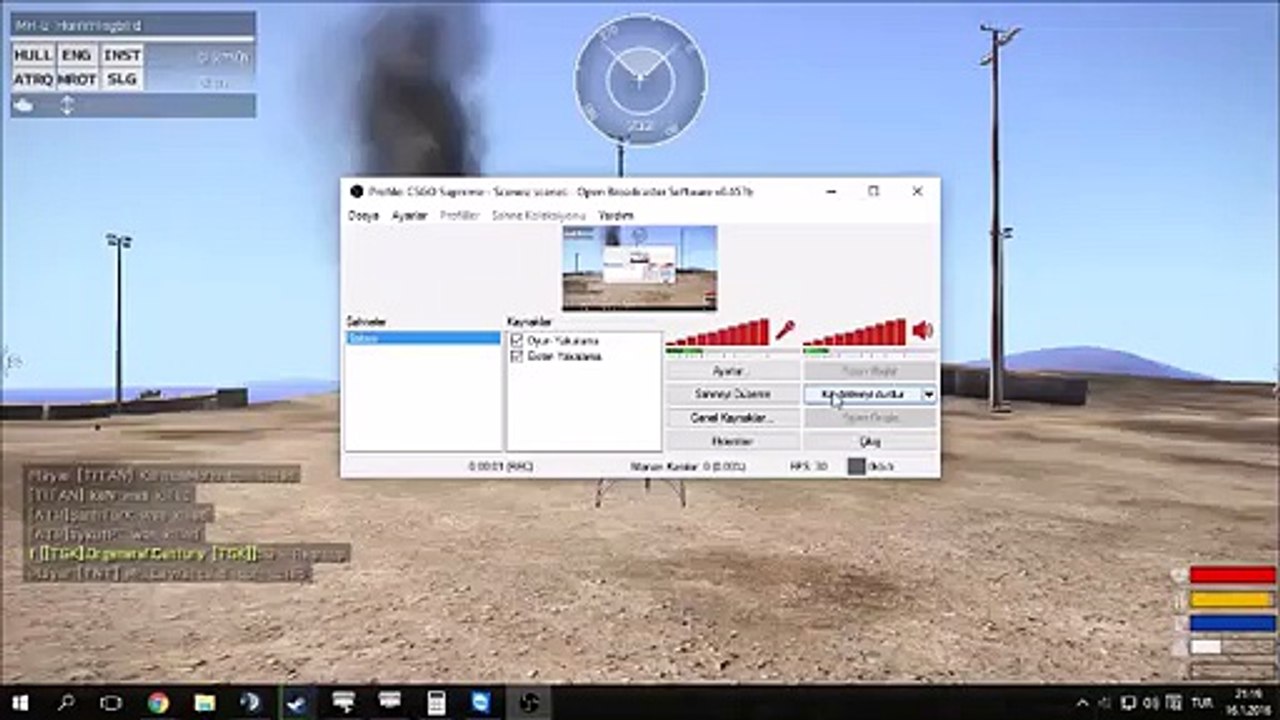The width and height of the screenshot is (1280, 720).
Task: Open the Ayarlar menu in the menu bar
Action: point(409,215)
